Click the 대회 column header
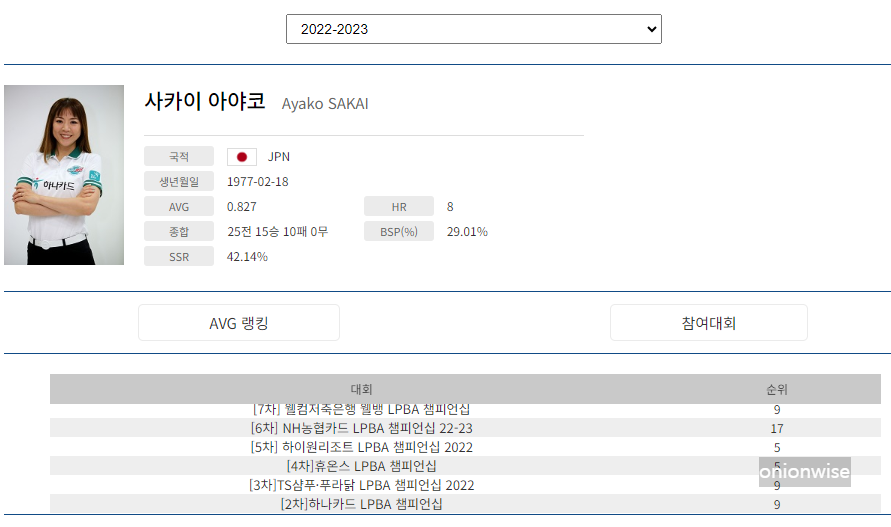Screen dimensions: 891x527 pyautogui.click(x=361, y=389)
